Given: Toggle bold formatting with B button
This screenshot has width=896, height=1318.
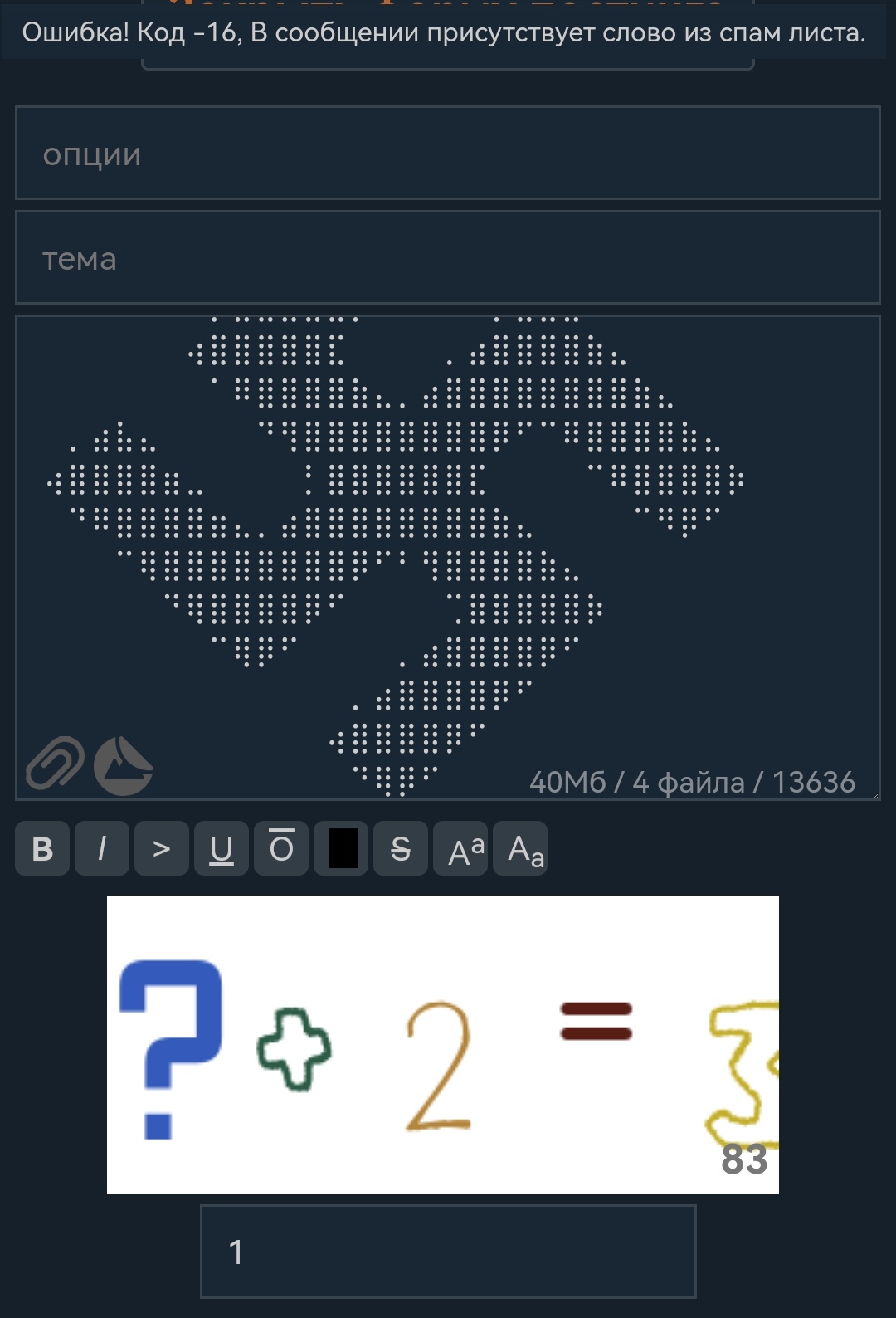Looking at the screenshot, I should (42, 848).
